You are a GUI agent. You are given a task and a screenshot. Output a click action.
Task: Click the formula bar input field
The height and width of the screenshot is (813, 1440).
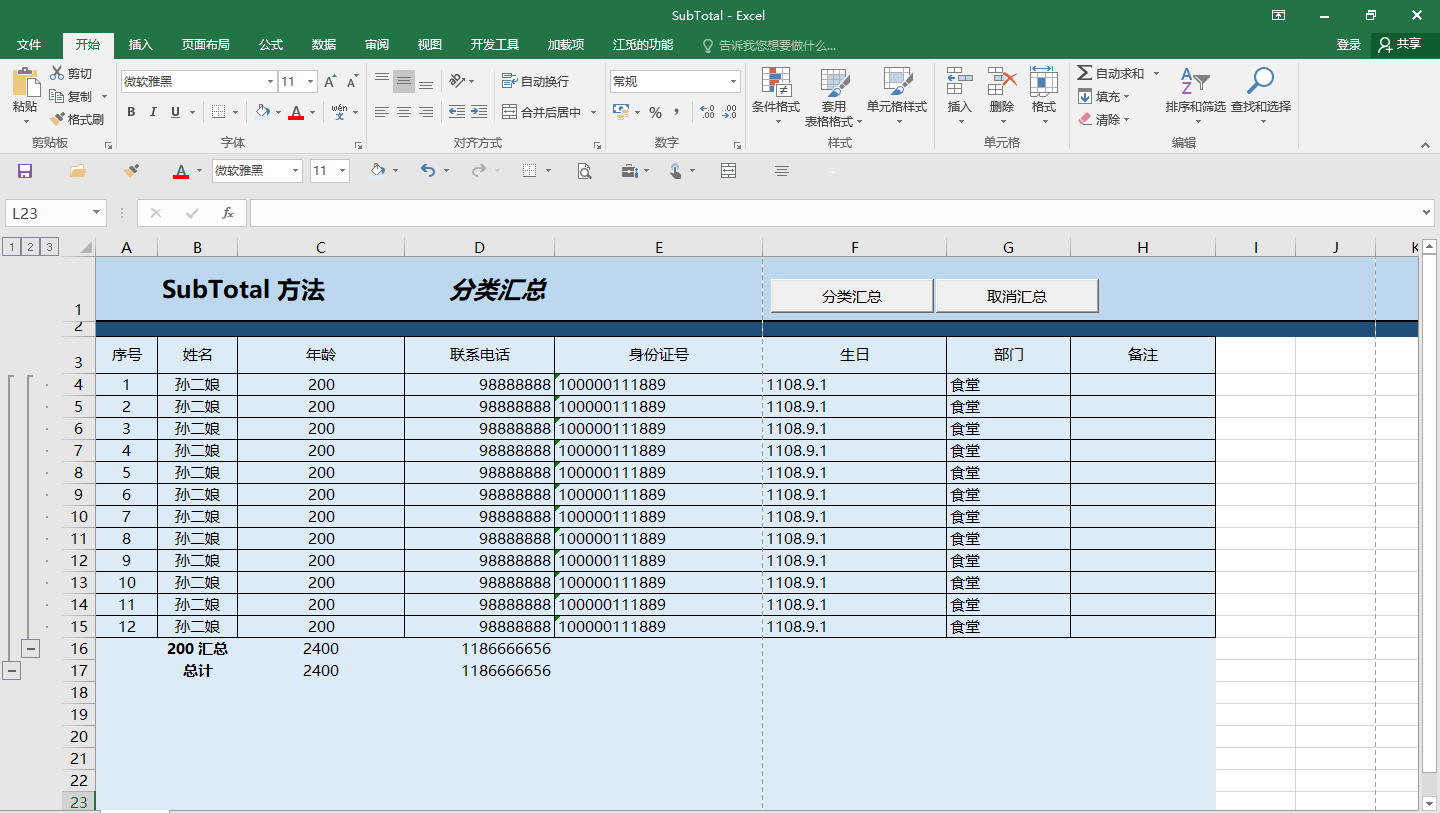coord(834,213)
